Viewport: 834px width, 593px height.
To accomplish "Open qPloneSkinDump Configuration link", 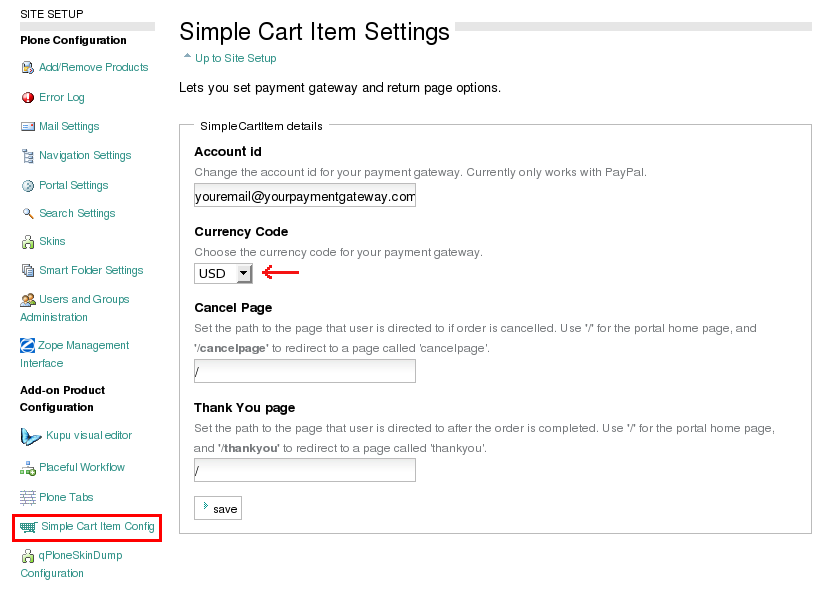I will 71,564.
